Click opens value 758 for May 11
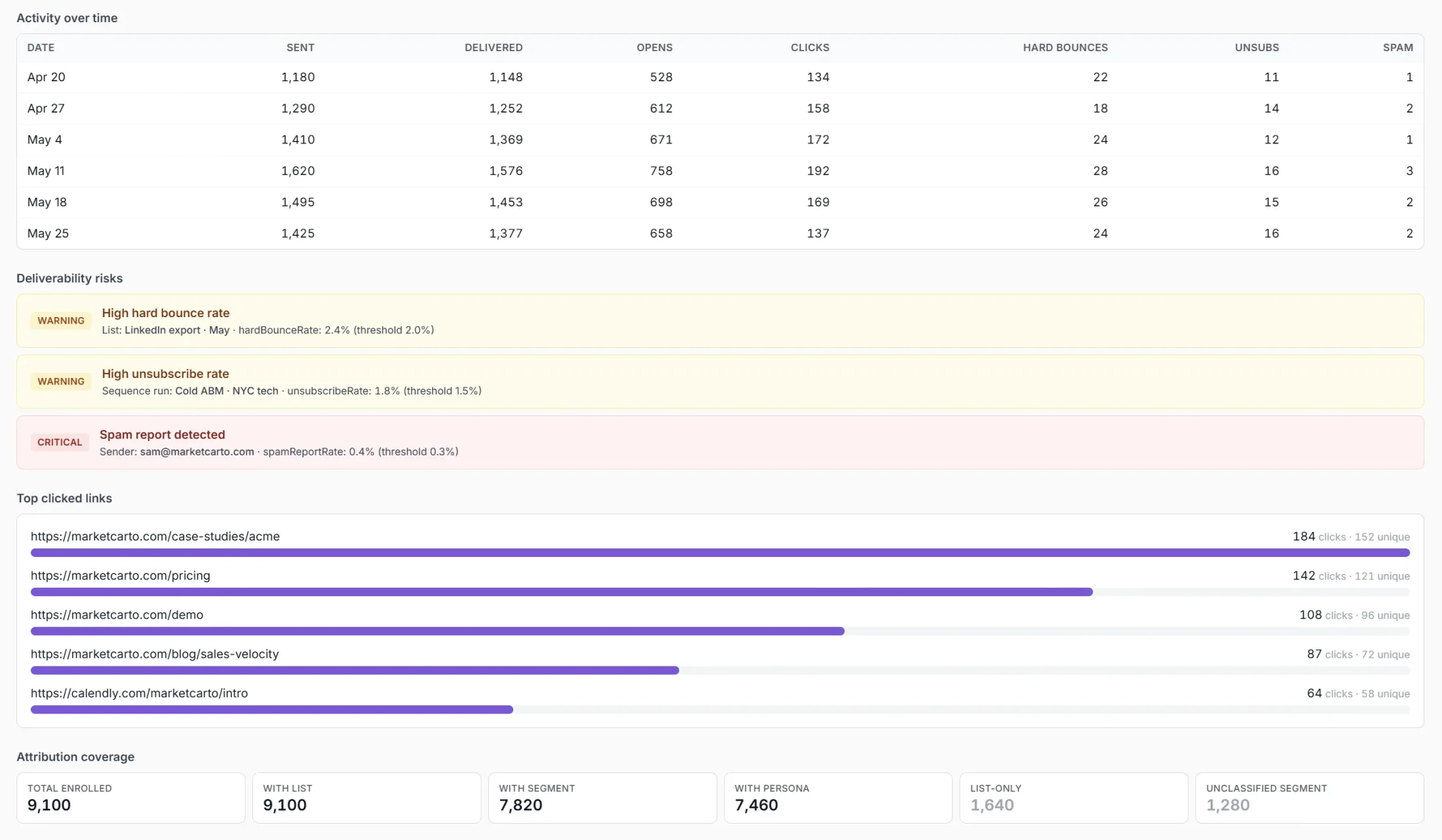This screenshot has width=1442, height=840. 661,171
